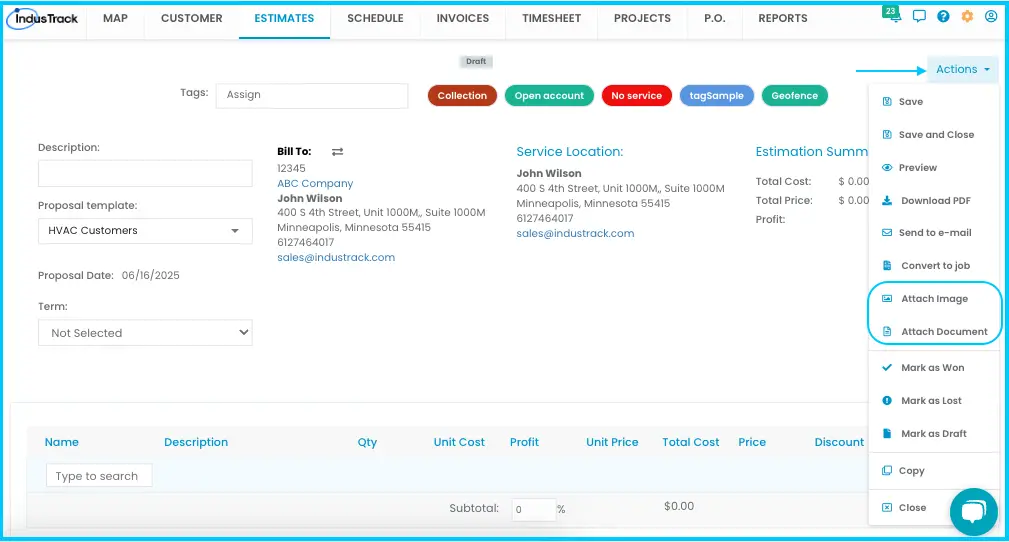The width and height of the screenshot is (1009, 542).
Task: Open the chat messages icon in header
Action: click(919, 17)
